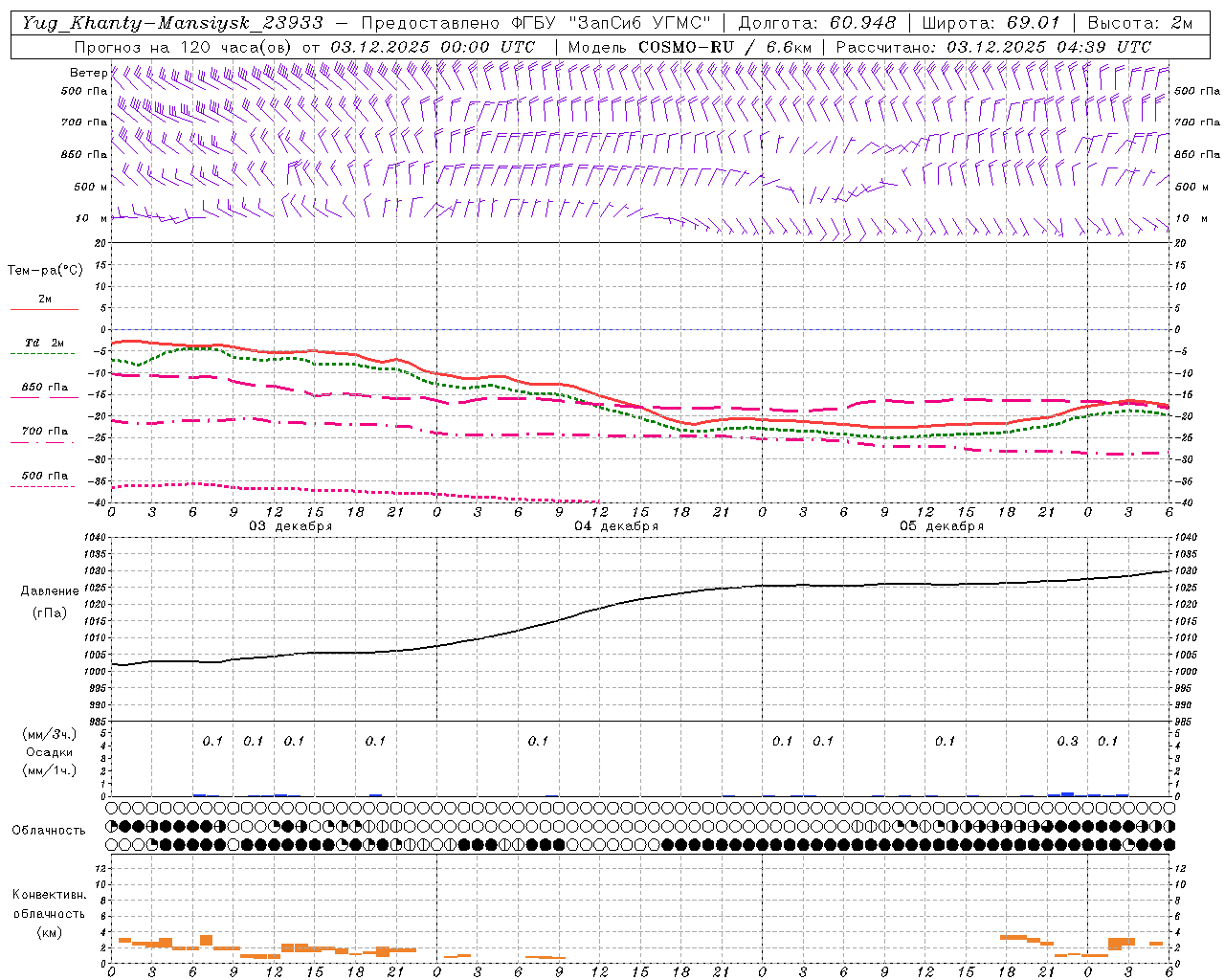The image size is (1225, 980).
Task: Click the station title Yug_Khanty-Mansiysk_23933
Action: (x=172, y=23)
